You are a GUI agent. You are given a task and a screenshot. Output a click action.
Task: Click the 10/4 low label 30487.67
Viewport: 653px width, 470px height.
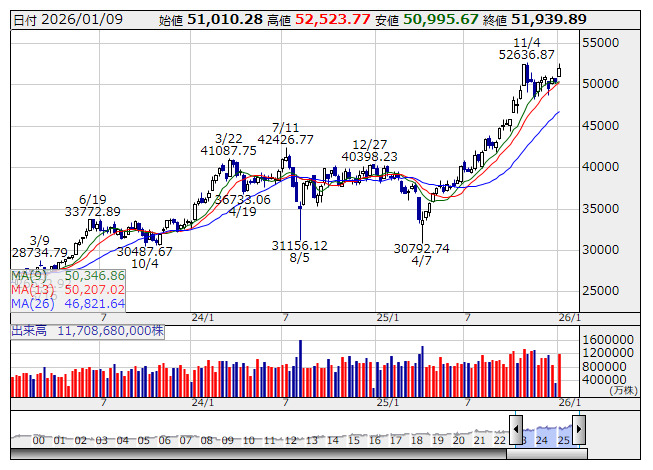(144, 251)
